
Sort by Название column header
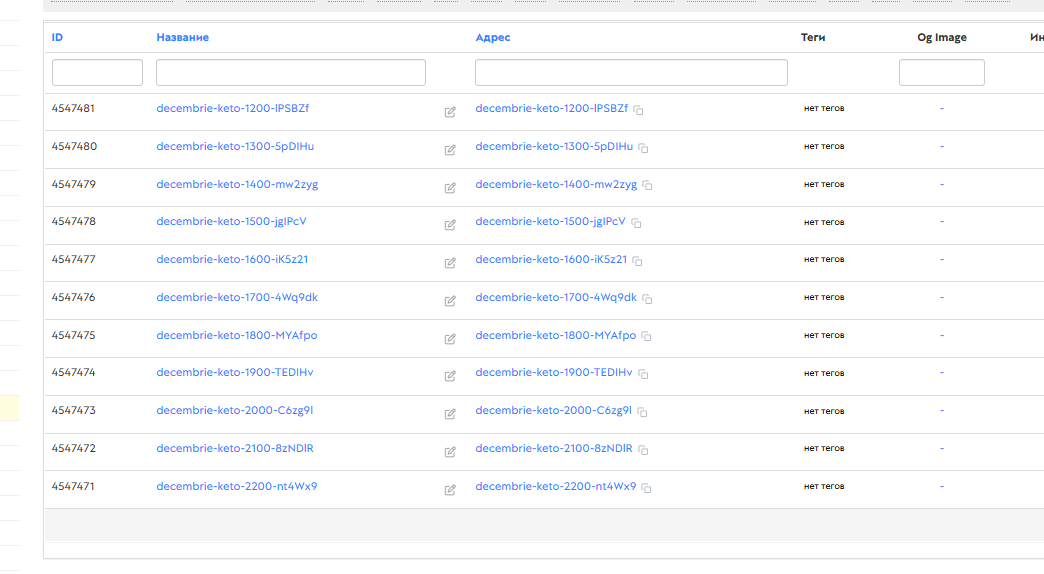click(182, 37)
